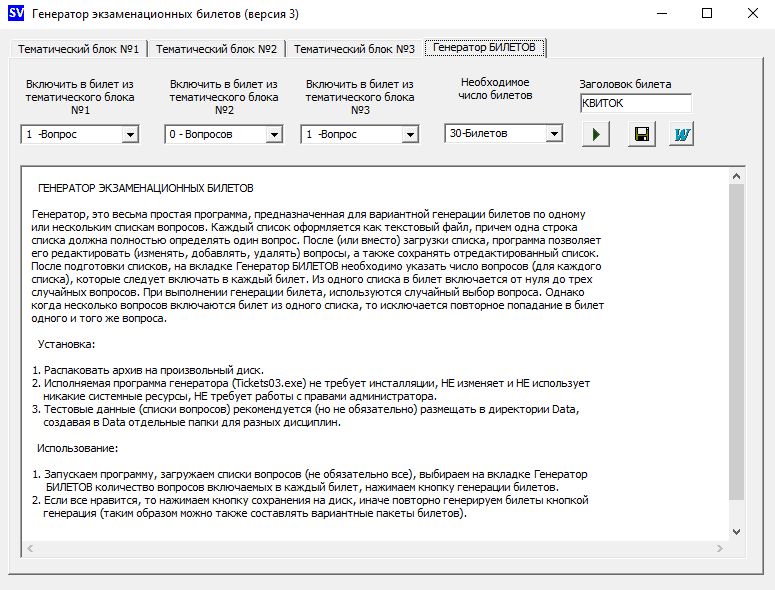Click the green play button to generate tickets

(x=596, y=134)
